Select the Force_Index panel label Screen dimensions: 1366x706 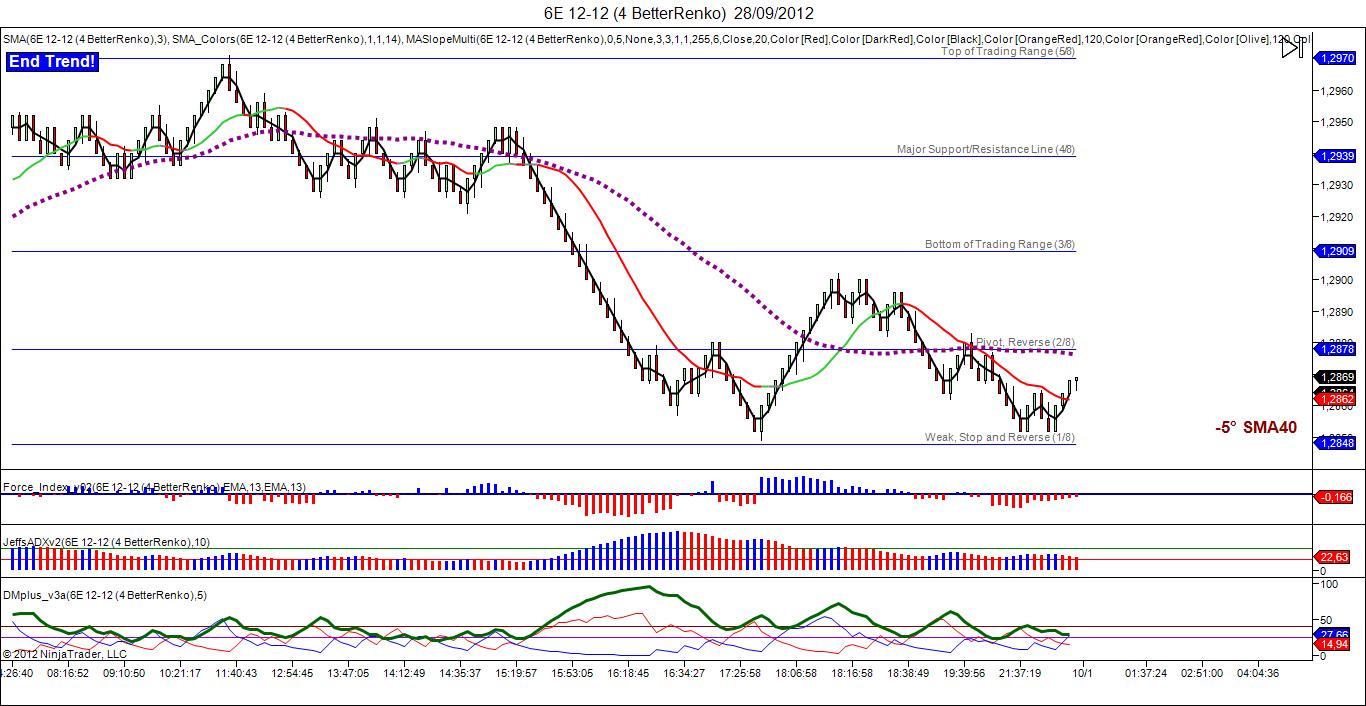154,487
